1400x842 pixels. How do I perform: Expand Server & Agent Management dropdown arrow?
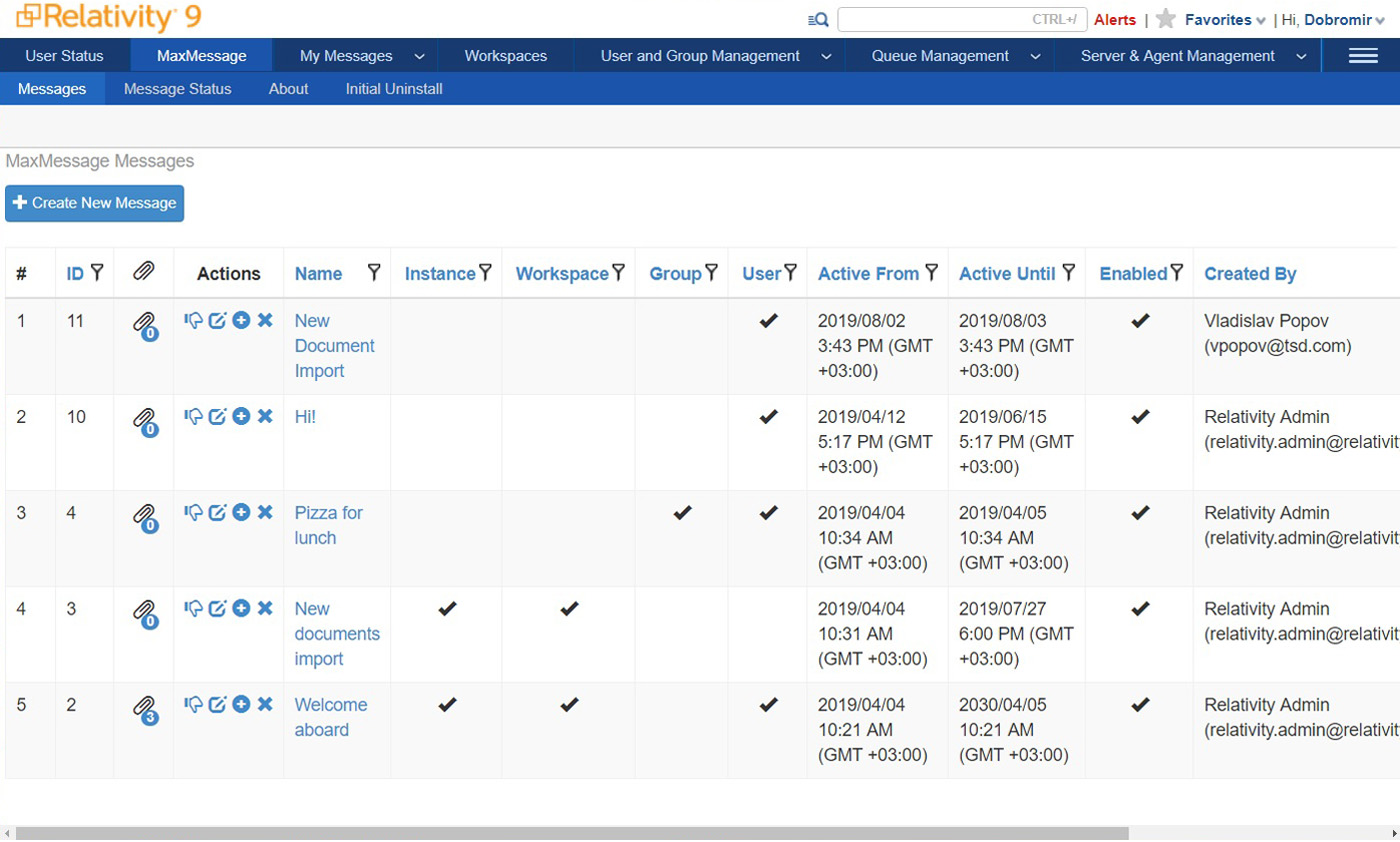pos(1301,56)
